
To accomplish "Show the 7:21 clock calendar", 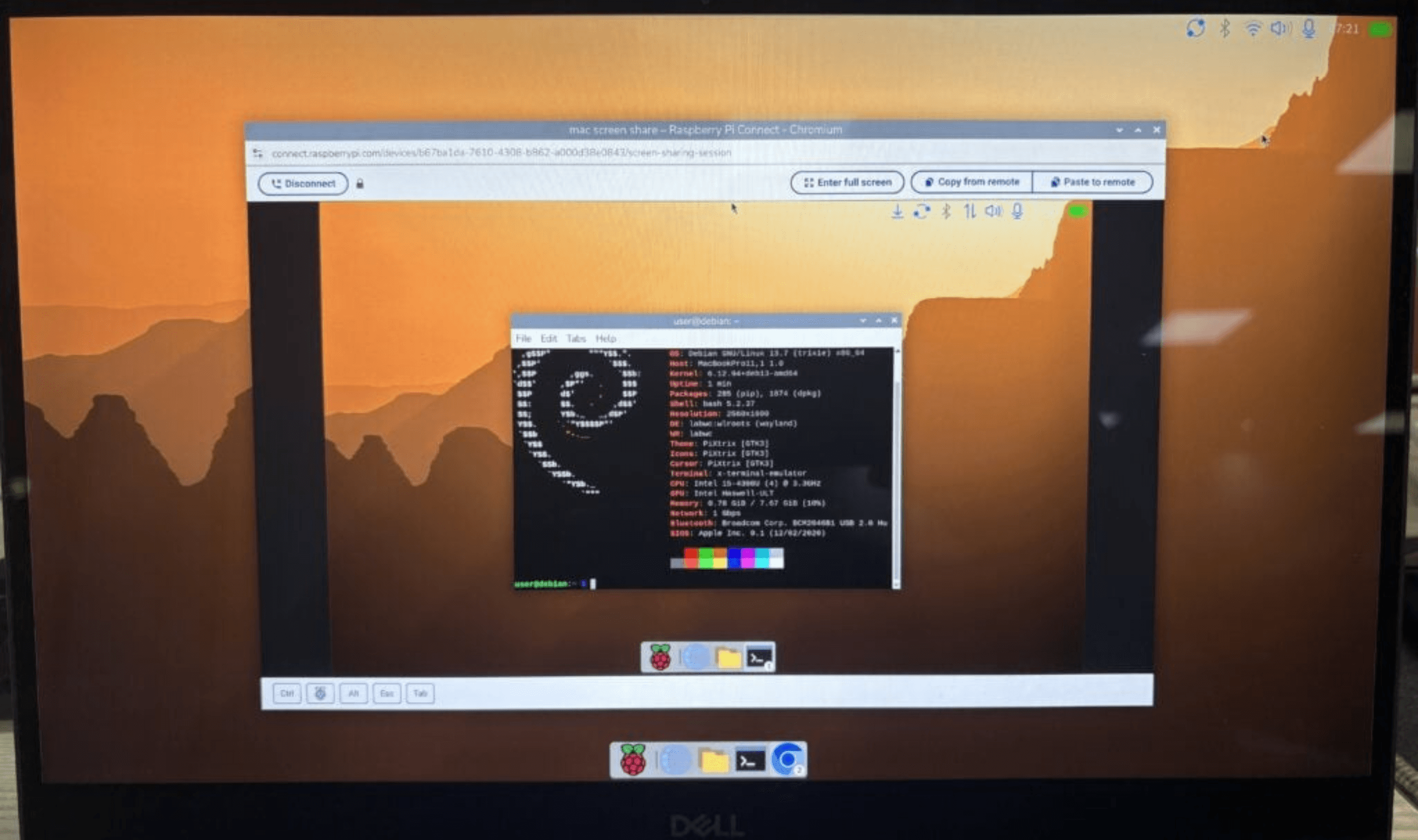I will (1347, 28).
